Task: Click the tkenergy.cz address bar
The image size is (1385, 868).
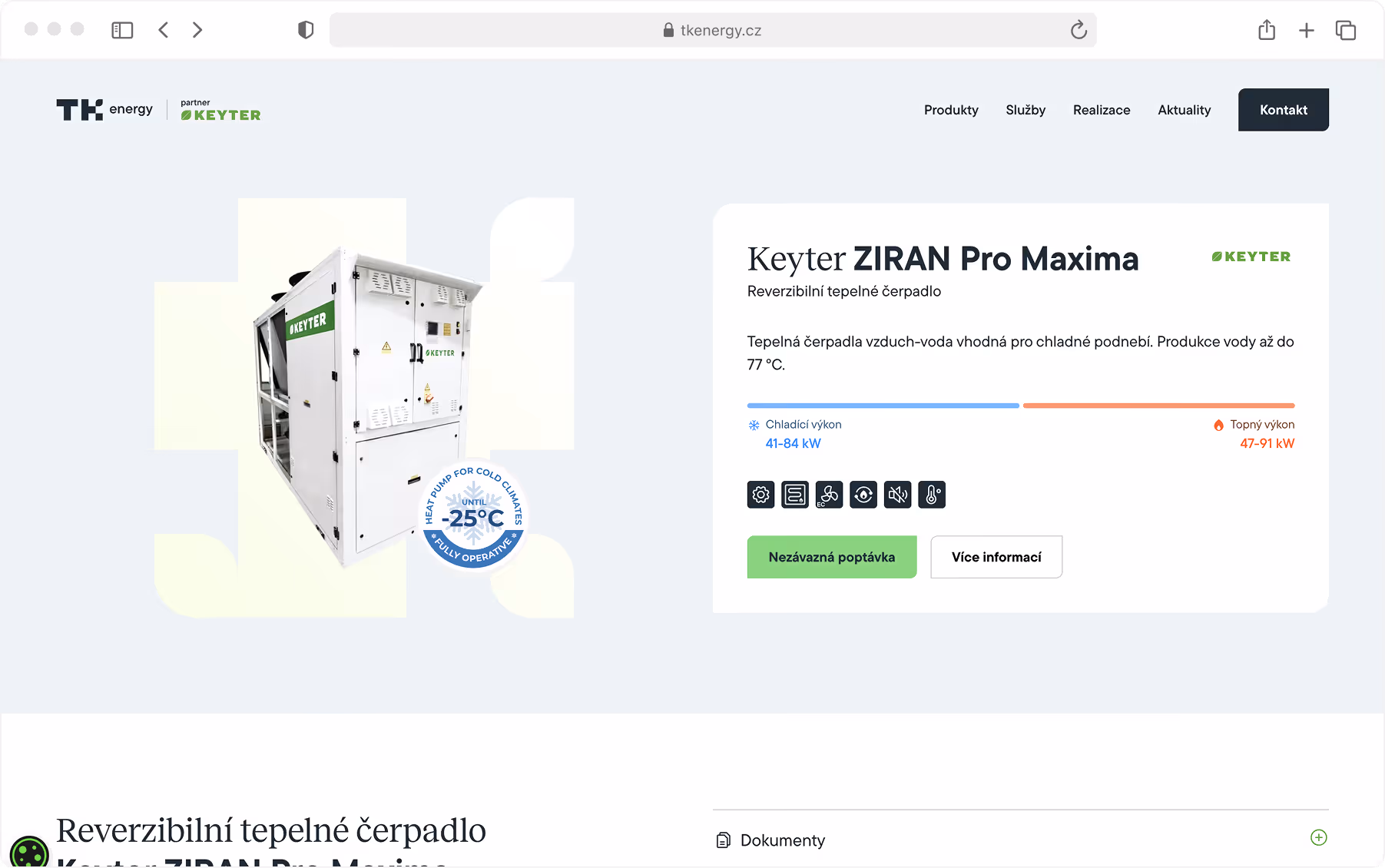Action: [x=713, y=30]
